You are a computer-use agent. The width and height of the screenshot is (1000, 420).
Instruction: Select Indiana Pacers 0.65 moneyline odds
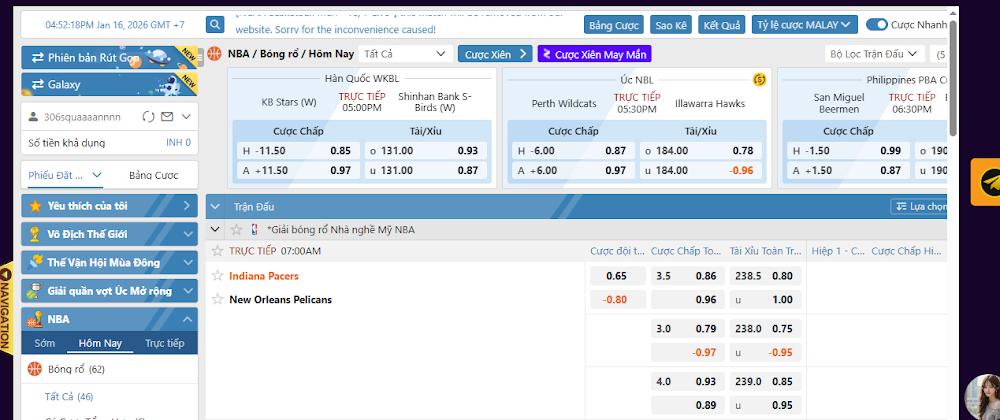coord(617,276)
